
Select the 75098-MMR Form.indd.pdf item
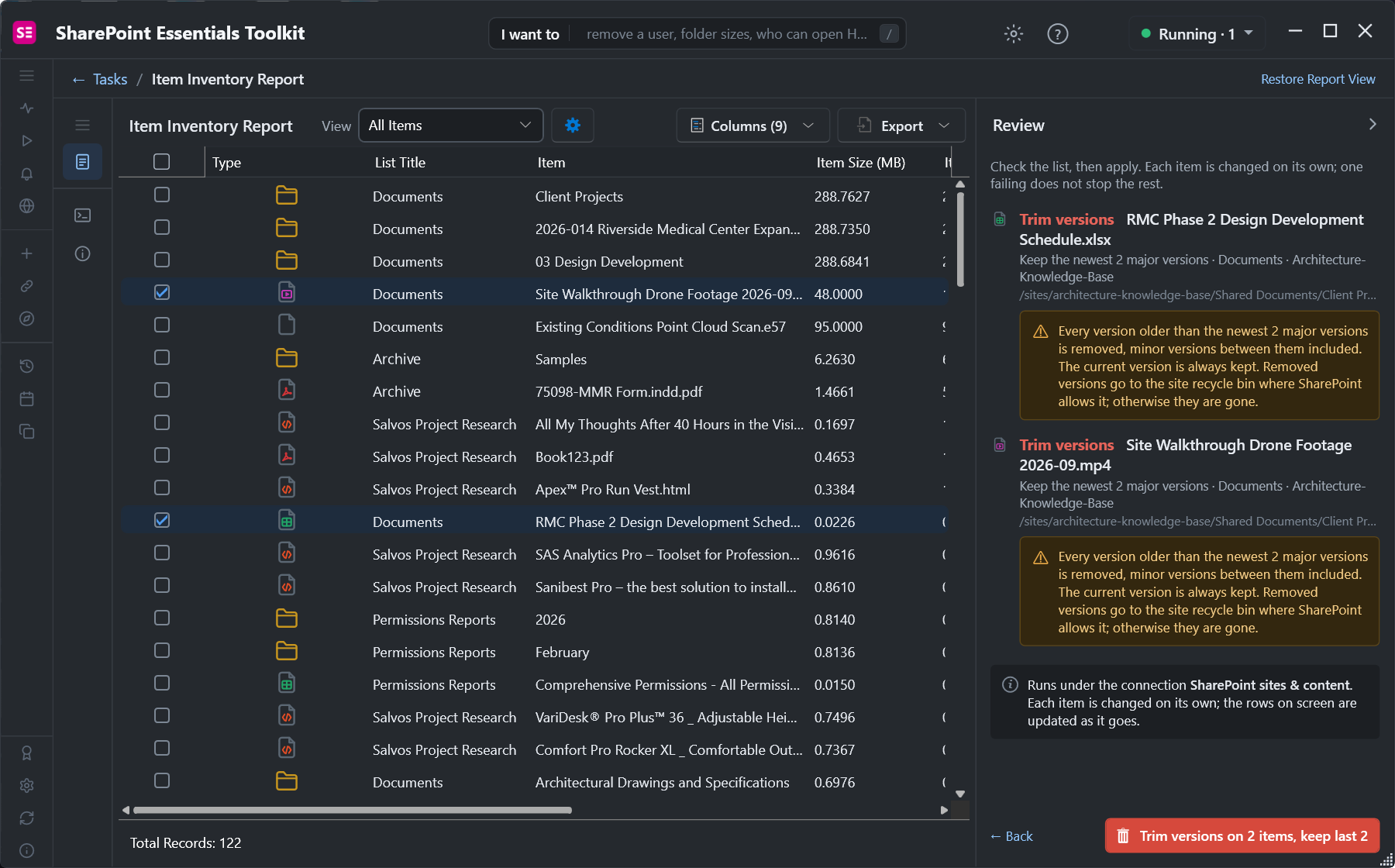[618, 392]
